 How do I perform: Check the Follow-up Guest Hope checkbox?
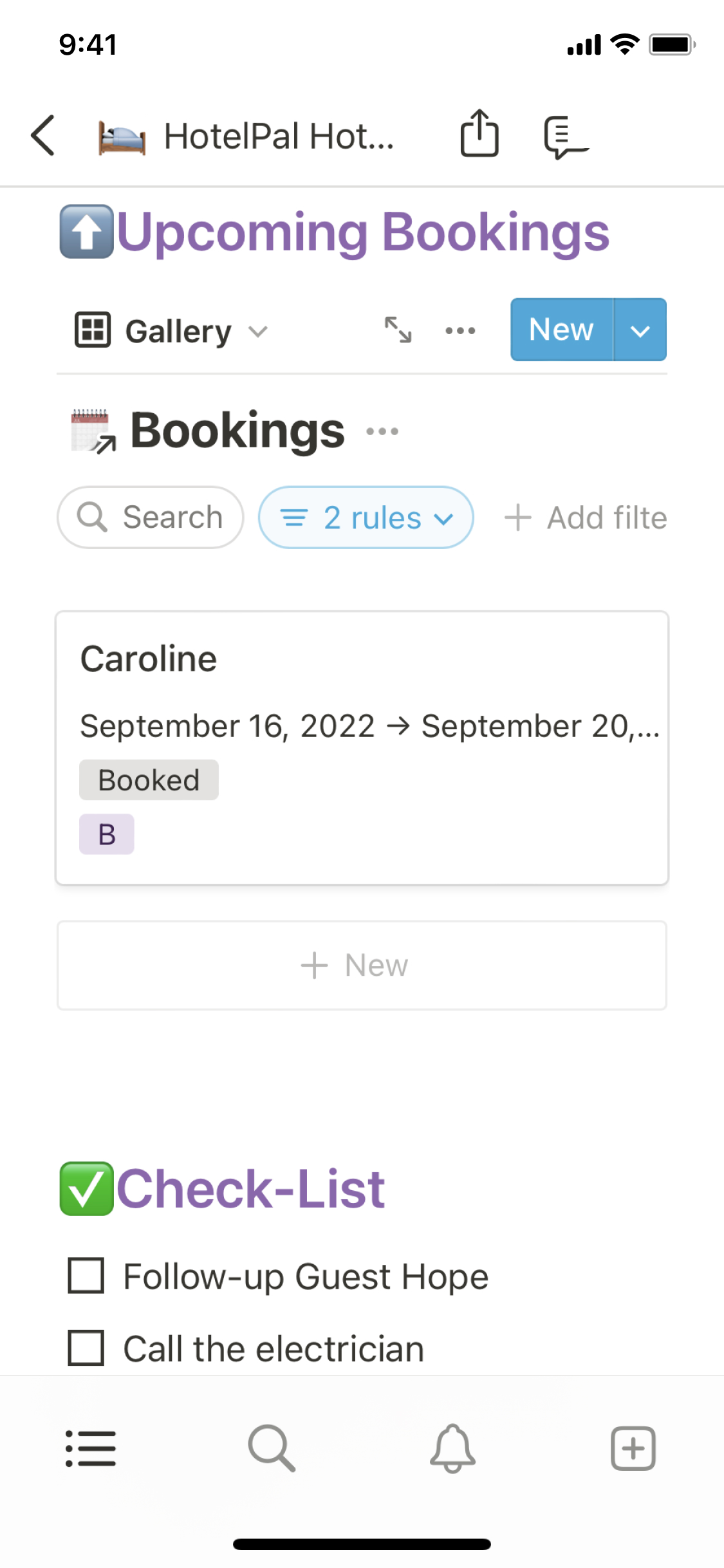86,1276
